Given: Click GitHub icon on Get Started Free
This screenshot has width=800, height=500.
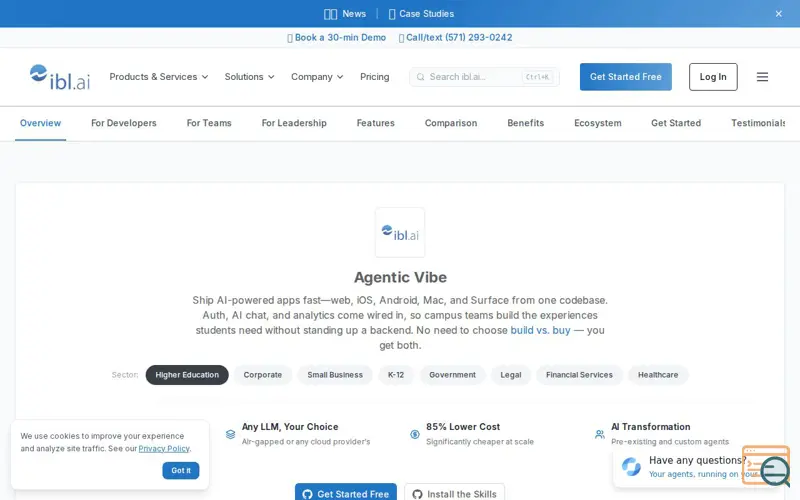Looking at the screenshot, I should tap(307, 494).
